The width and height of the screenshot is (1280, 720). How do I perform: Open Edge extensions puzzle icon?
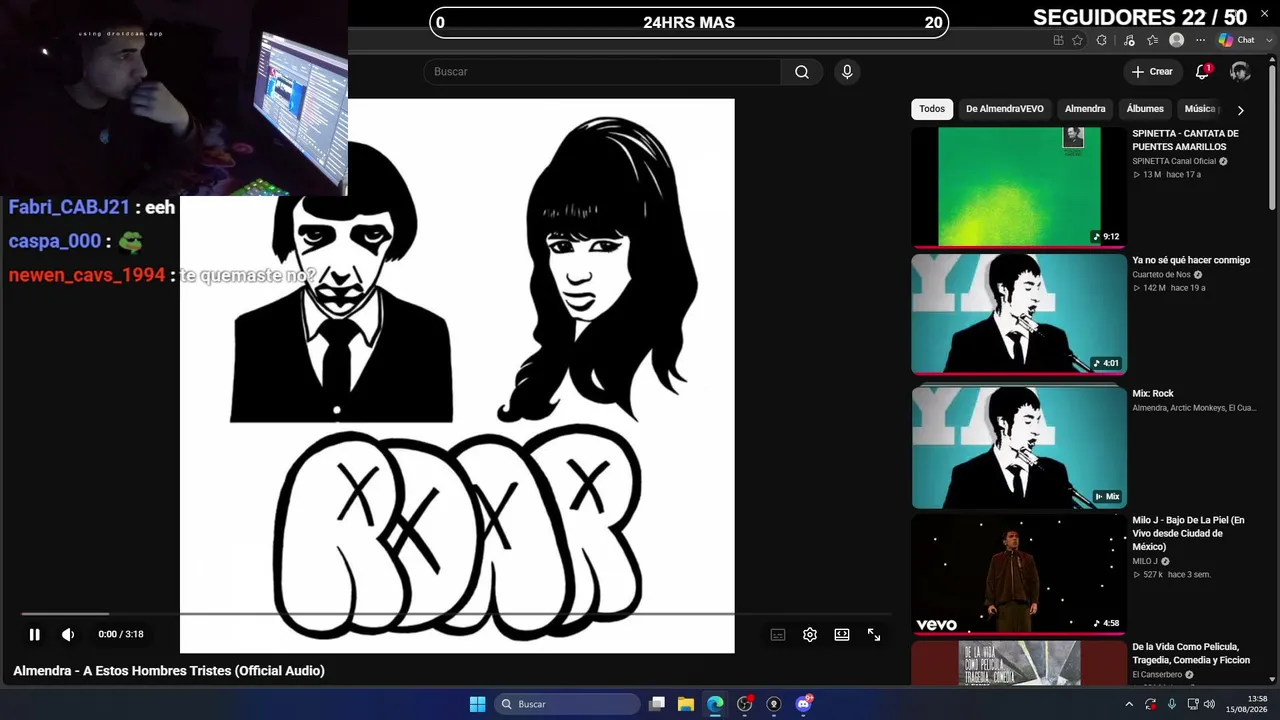pos(1102,40)
